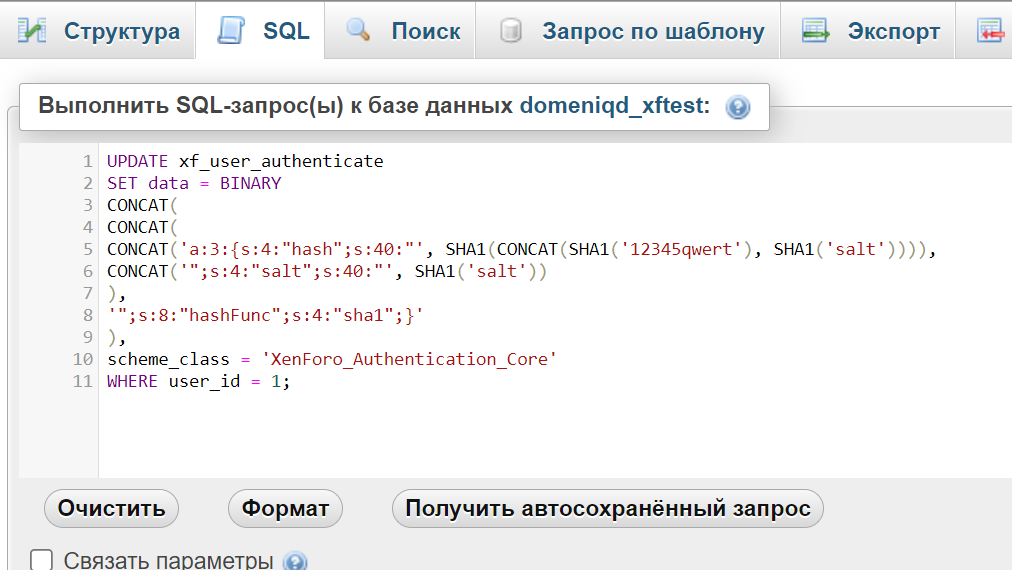Click the '12345qwert' string in query

(x=682, y=249)
